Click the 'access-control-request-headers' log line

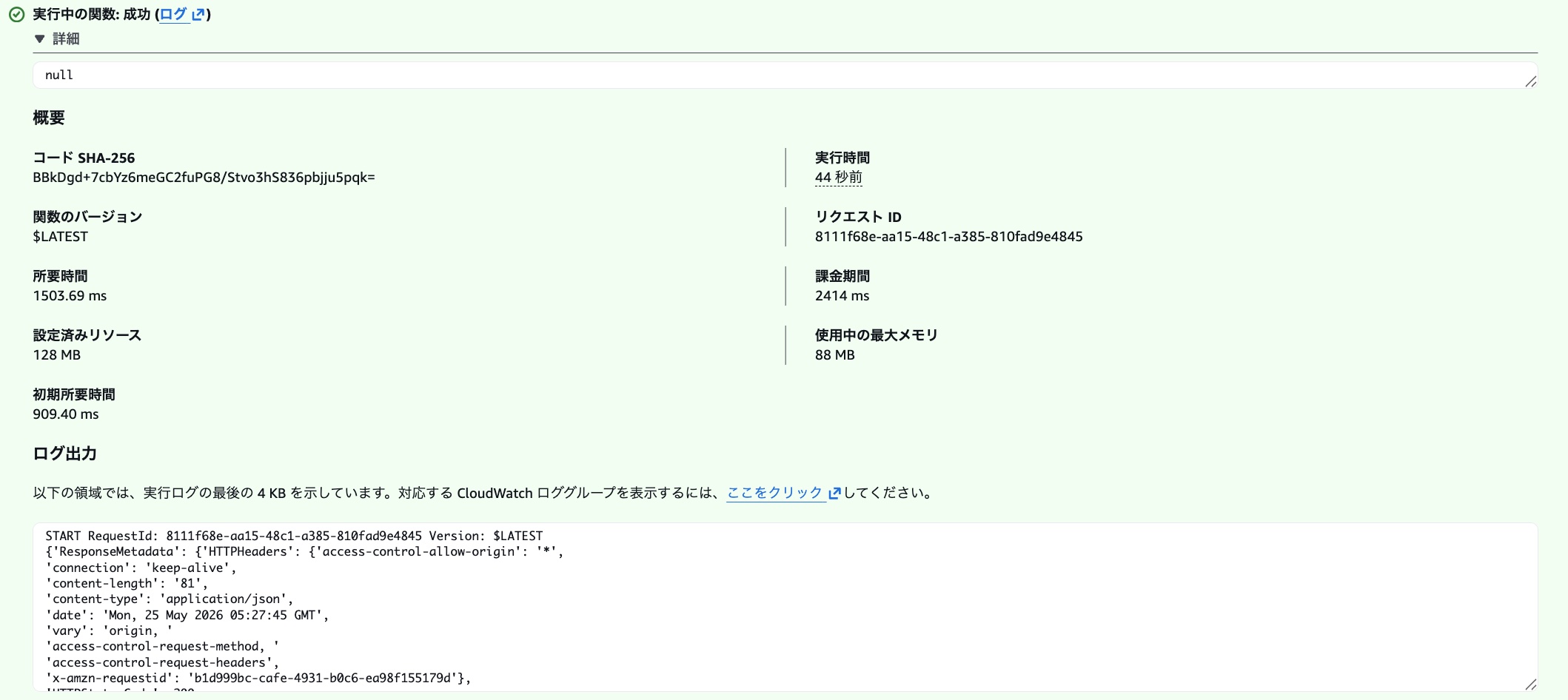pos(162,662)
